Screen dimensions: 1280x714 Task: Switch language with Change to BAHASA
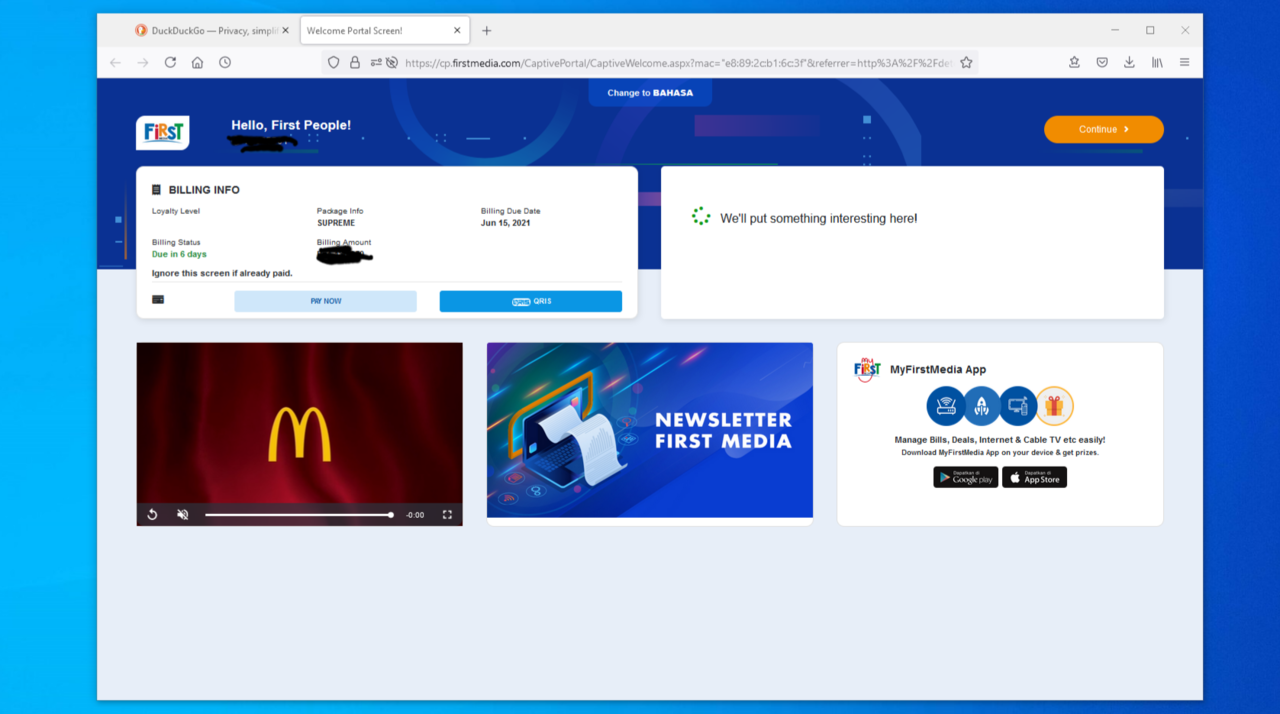650,93
